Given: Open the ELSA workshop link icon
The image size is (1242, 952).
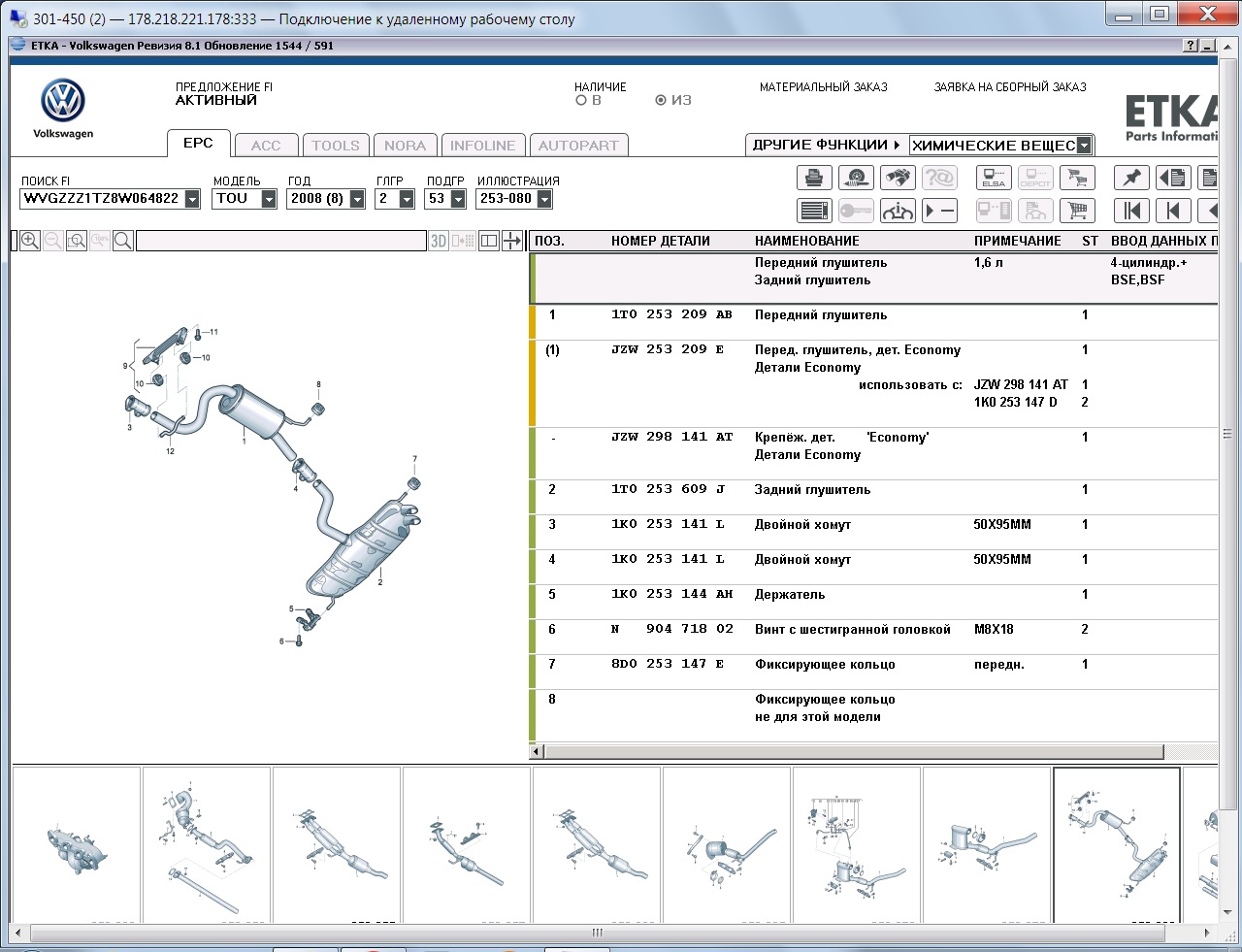Looking at the screenshot, I should (994, 178).
